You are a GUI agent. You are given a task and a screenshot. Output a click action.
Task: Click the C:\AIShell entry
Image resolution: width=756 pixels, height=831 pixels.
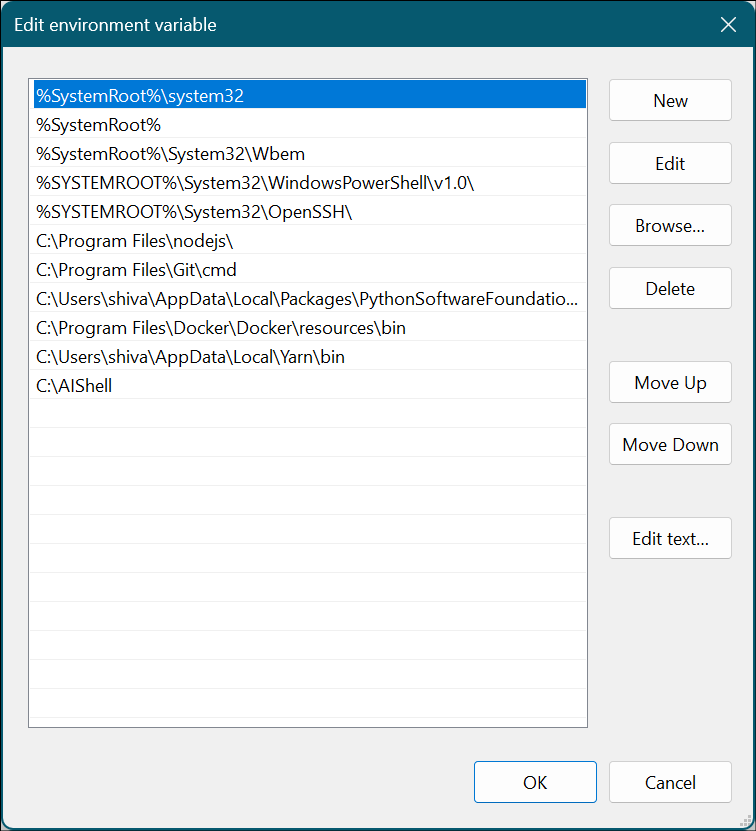coord(74,386)
